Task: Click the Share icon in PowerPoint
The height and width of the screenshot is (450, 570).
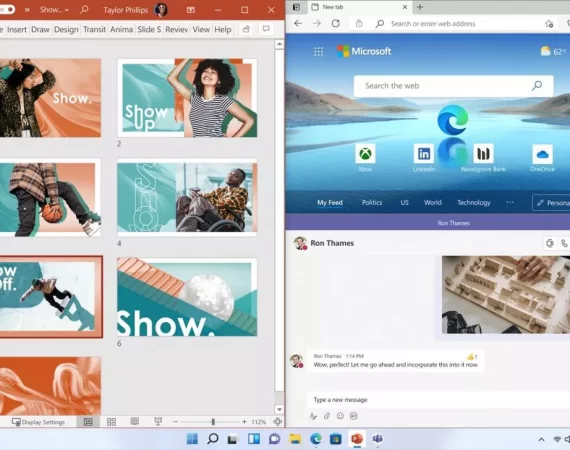Action: coord(246,29)
